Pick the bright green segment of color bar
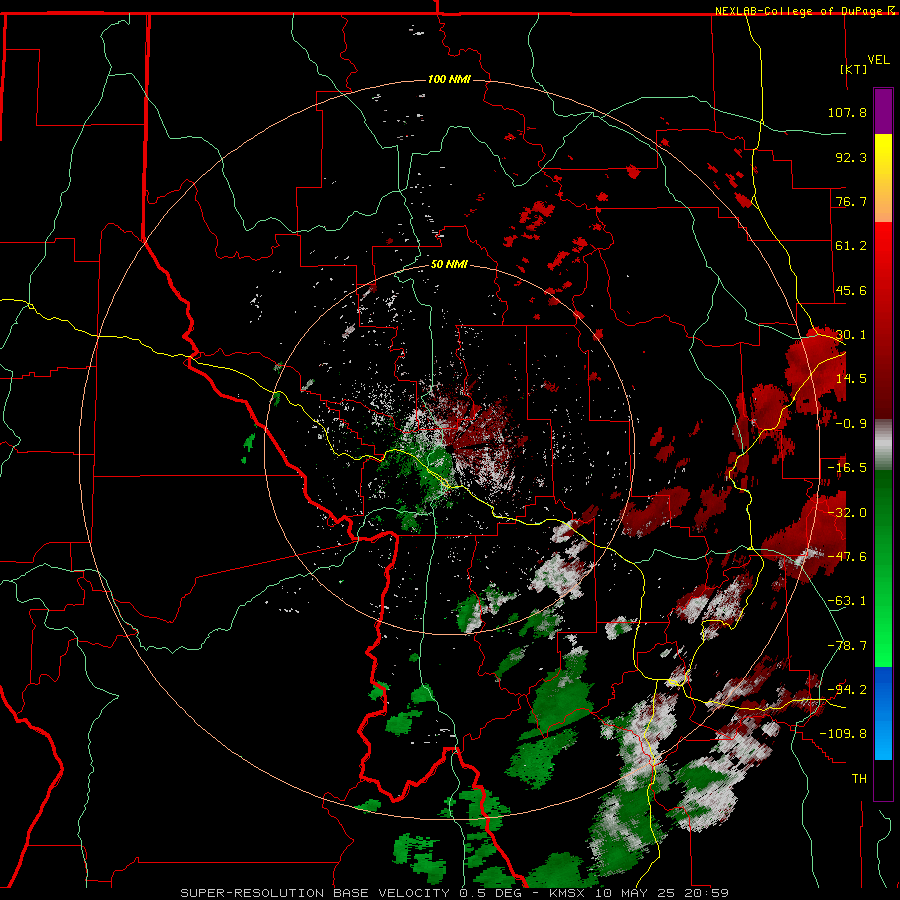Viewport: 900px width, 900px height. 883,568
